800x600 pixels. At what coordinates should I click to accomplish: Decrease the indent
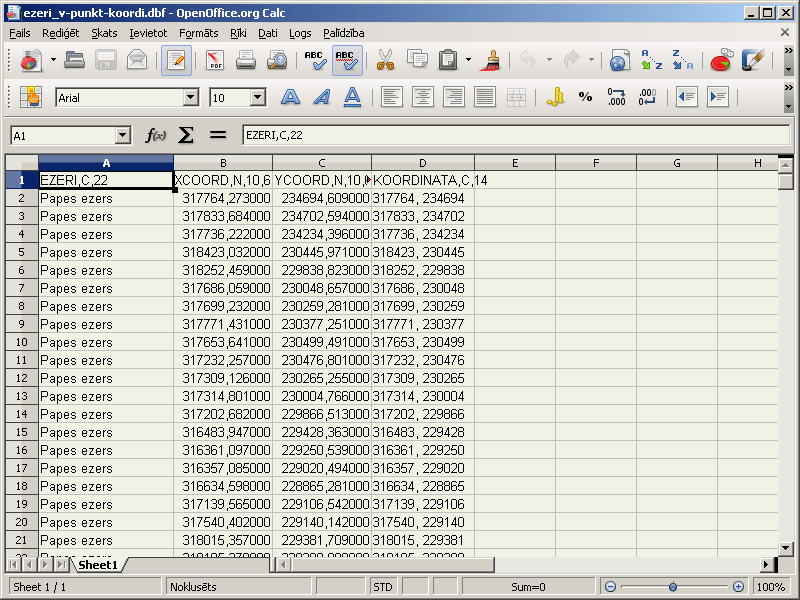pos(687,97)
